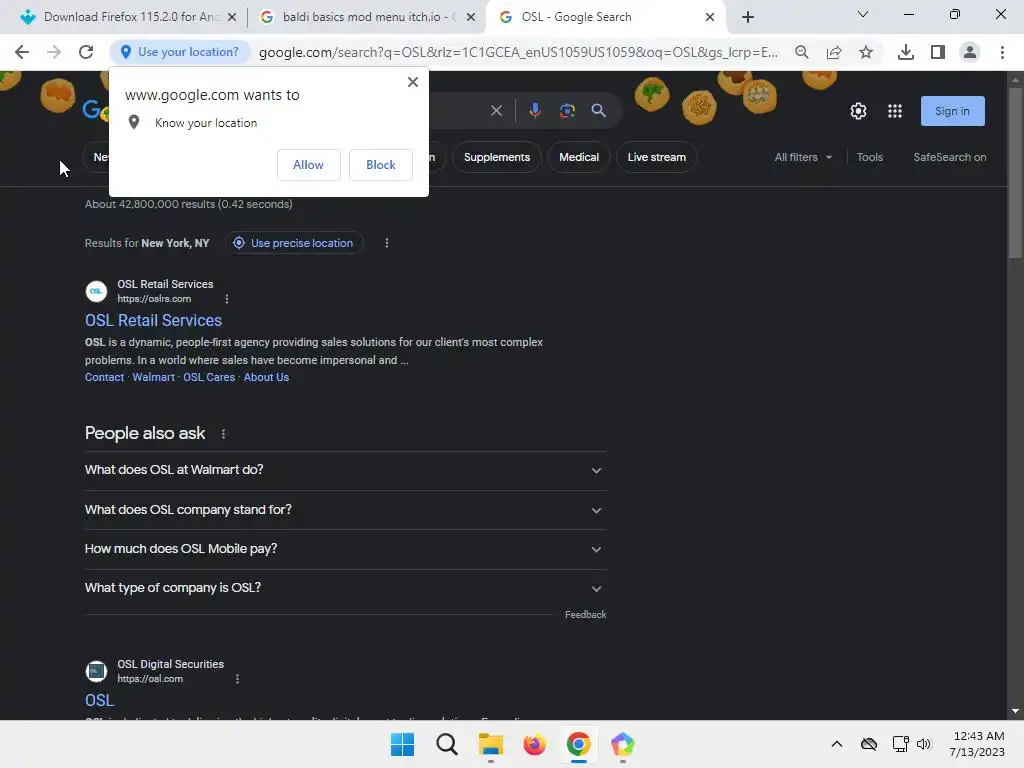Viewport: 1024px width, 768px height.
Task: Select the Supplements filter chip
Action: [x=496, y=157]
